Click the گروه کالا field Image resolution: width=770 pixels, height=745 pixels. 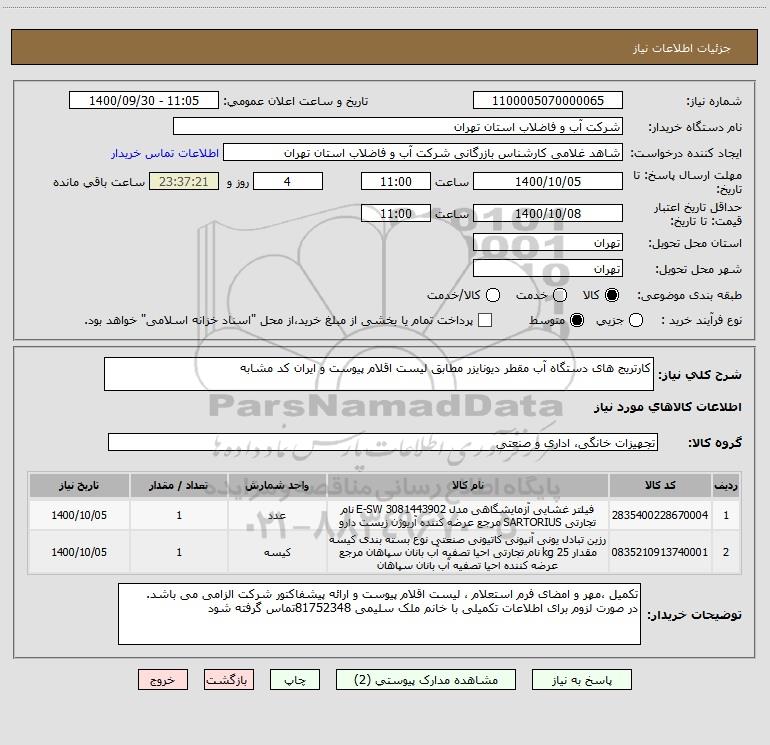[383, 442]
